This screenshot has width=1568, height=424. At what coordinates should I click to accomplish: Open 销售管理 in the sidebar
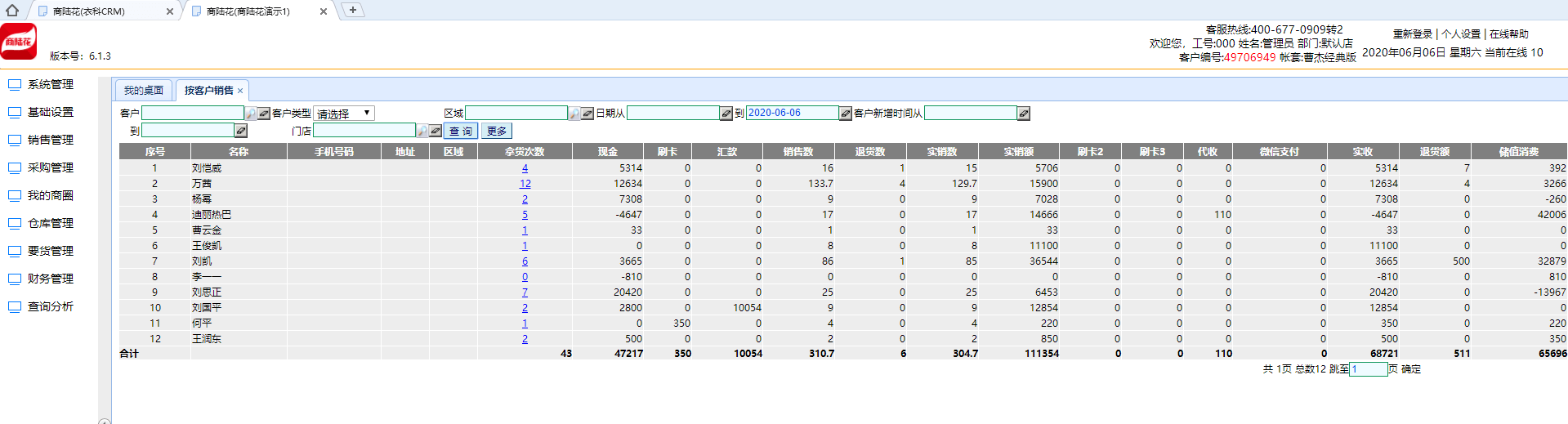click(50, 140)
